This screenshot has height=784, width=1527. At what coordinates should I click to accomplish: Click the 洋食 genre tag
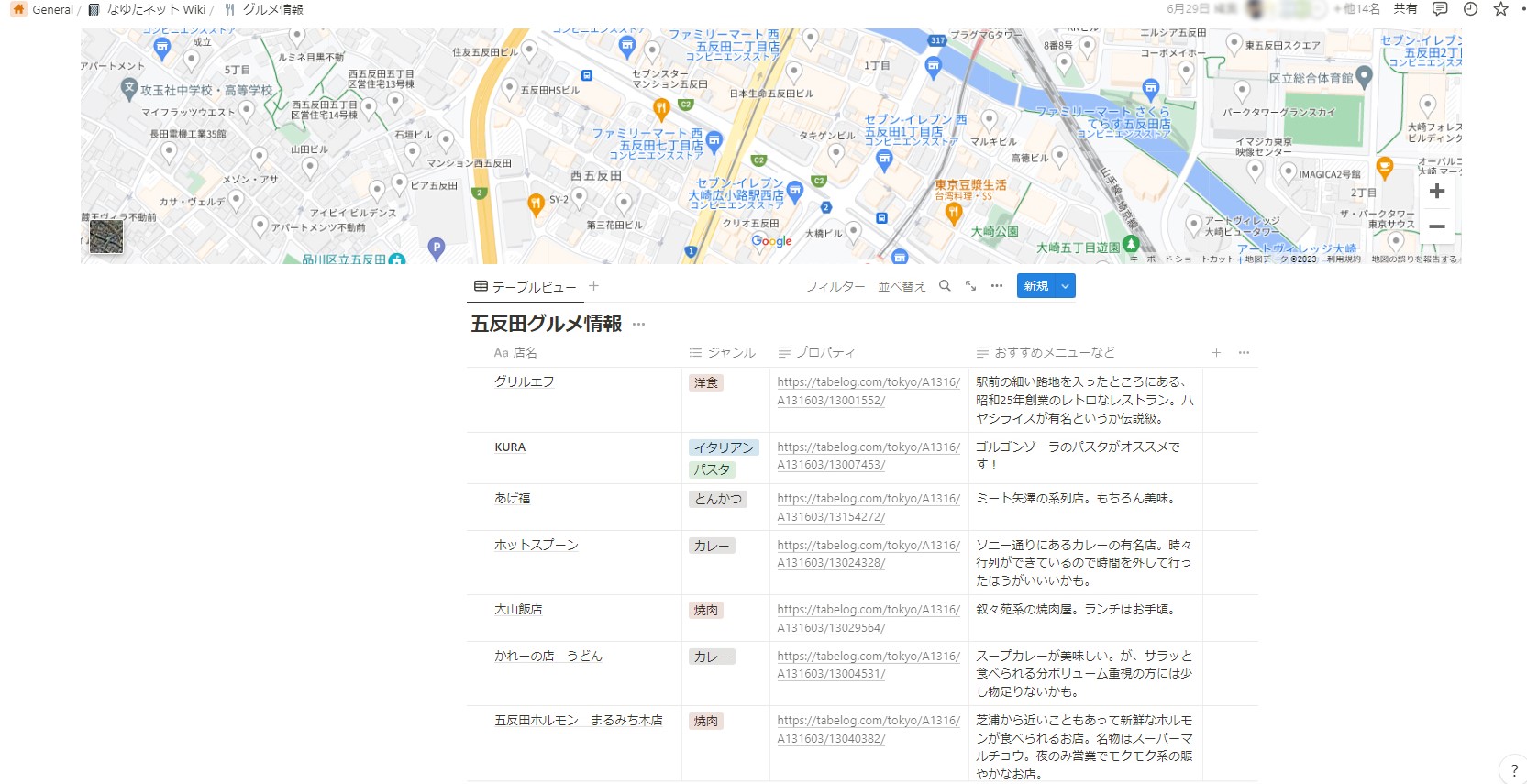[x=706, y=382]
